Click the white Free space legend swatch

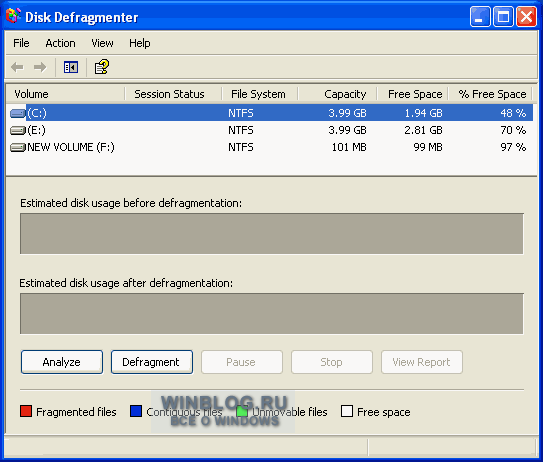pyautogui.click(x=347, y=411)
